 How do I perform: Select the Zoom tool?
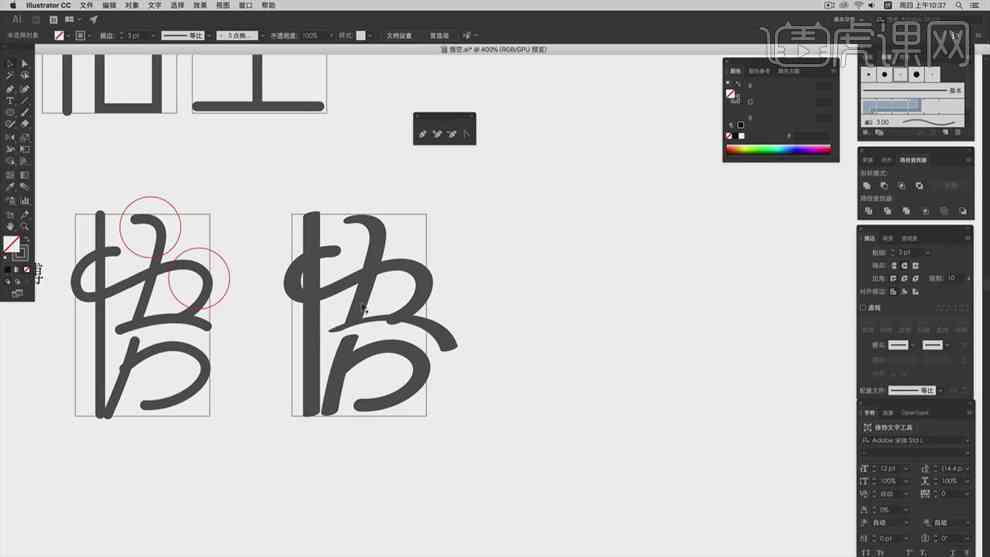click(25, 226)
